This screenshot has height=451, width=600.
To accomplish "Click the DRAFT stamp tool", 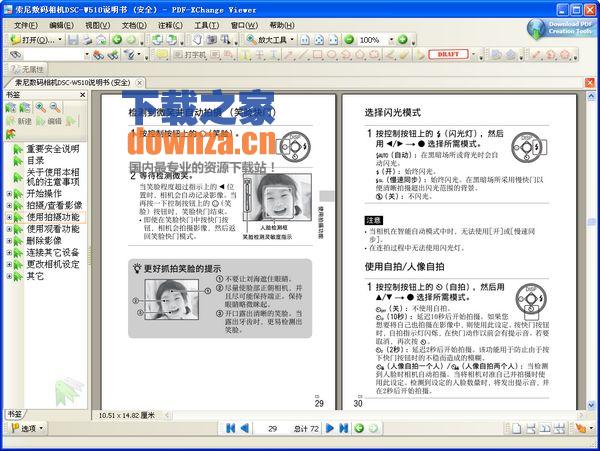I will [x=448, y=55].
